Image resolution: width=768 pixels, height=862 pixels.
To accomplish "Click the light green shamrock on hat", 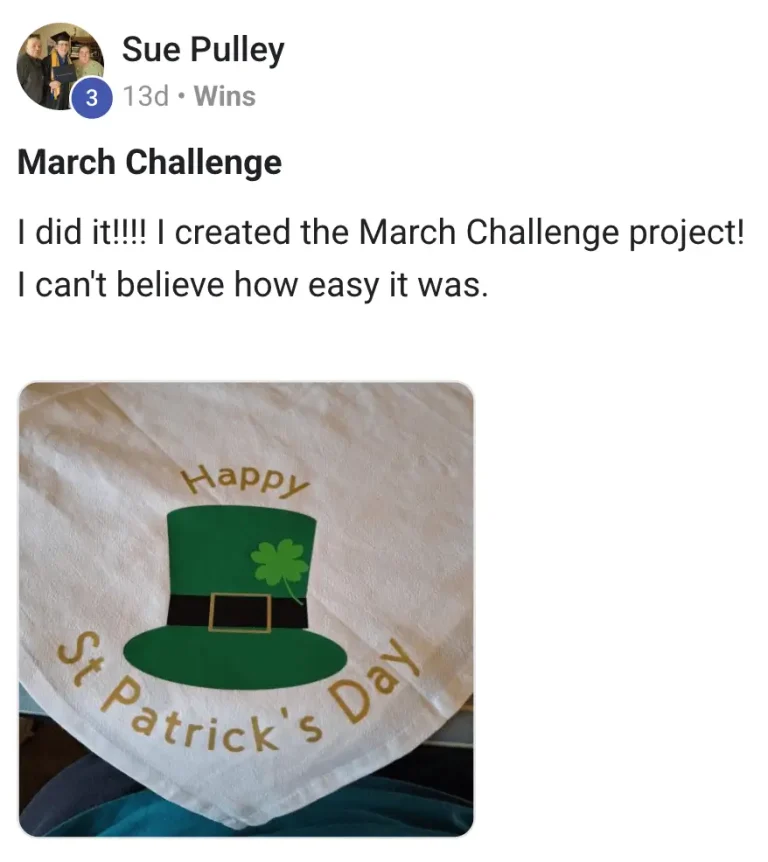I will click(279, 565).
